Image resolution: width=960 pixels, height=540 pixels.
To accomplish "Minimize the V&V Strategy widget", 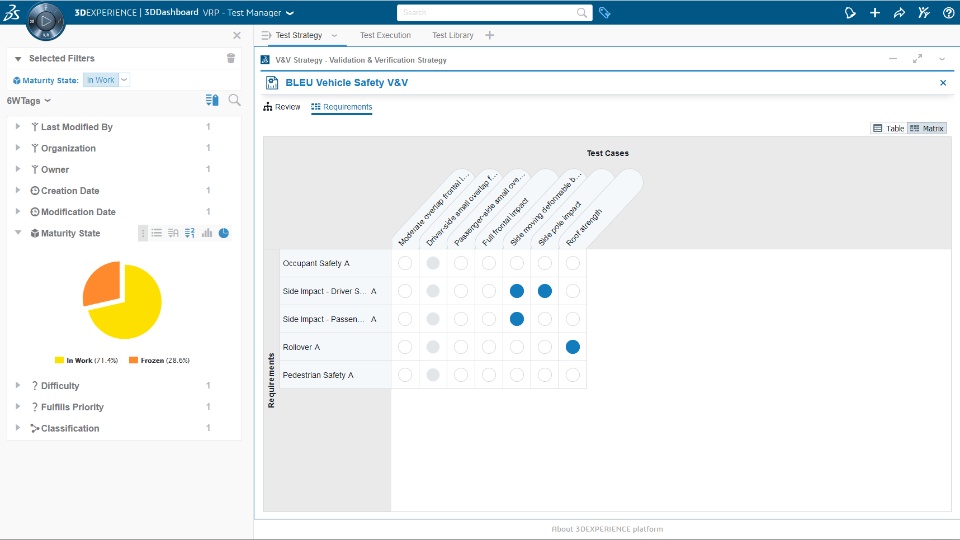I will pyautogui.click(x=893, y=59).
